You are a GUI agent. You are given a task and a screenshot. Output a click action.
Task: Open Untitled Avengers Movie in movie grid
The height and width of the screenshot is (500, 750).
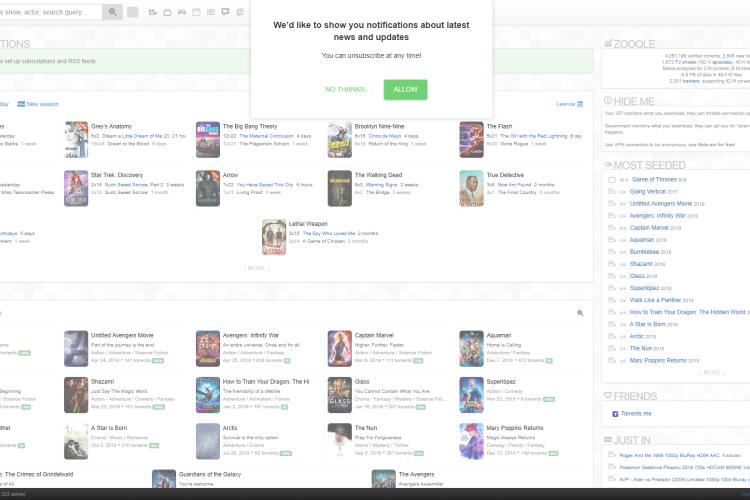[x=122, y=335]
